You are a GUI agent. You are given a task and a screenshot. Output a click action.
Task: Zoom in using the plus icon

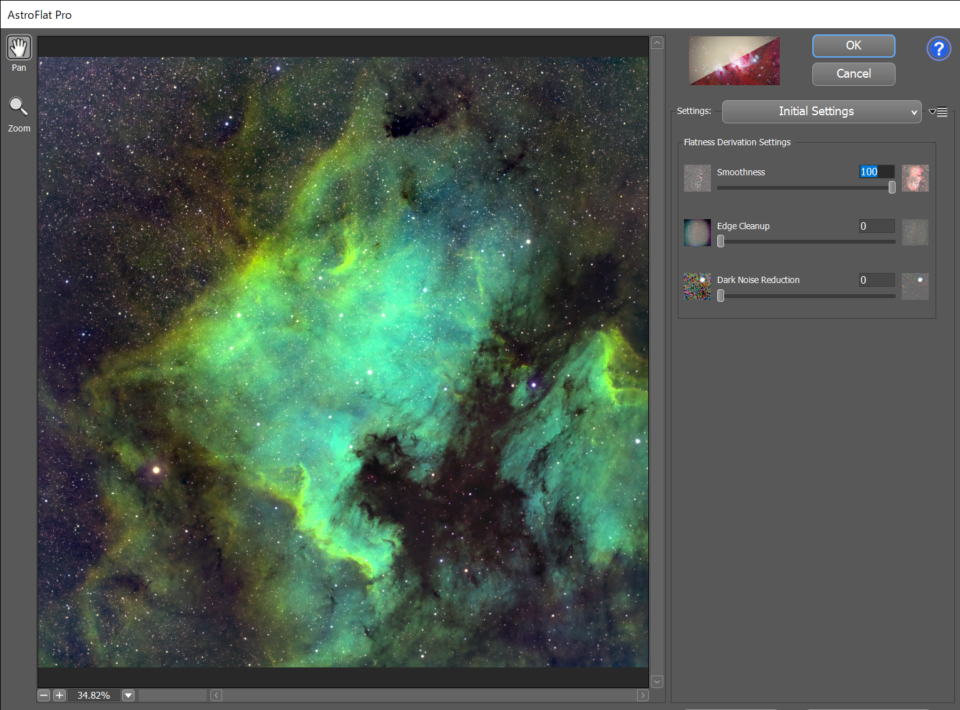(x=58, y=694)
